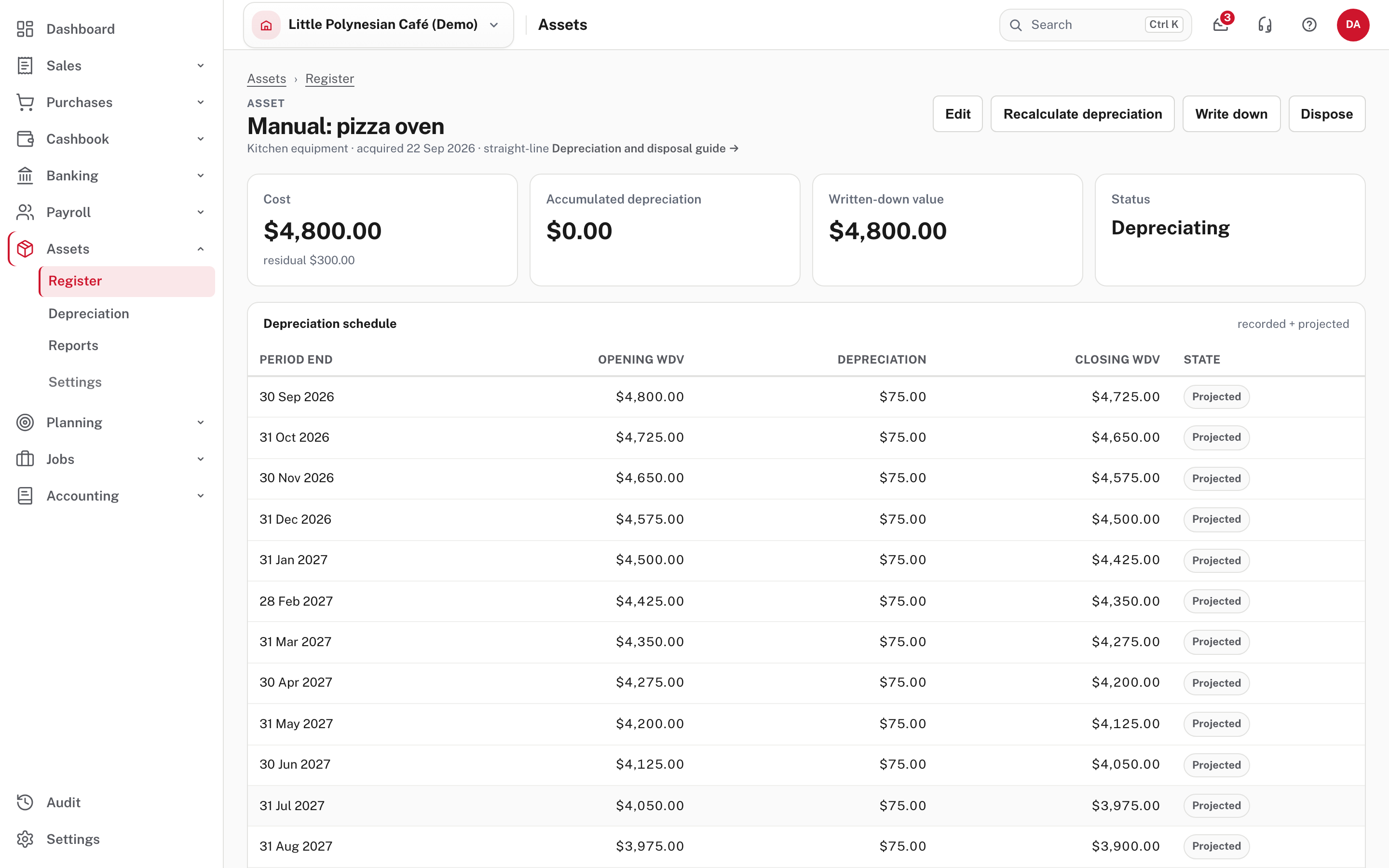This screenshot has width=1389, height=868.
Task: Open the Depreciation and disposal guide link
Action: pyautogui.click(x=645, y=149)
